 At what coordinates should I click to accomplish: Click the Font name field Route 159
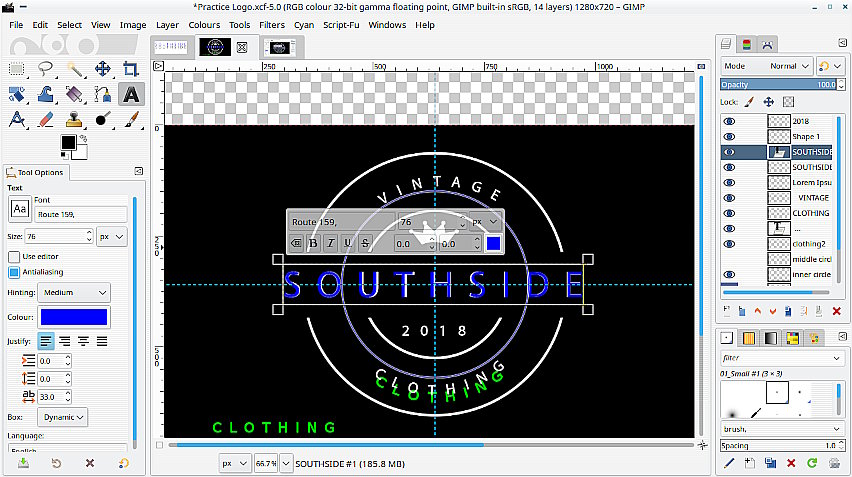pyautogui.click(x=81, y=215)
